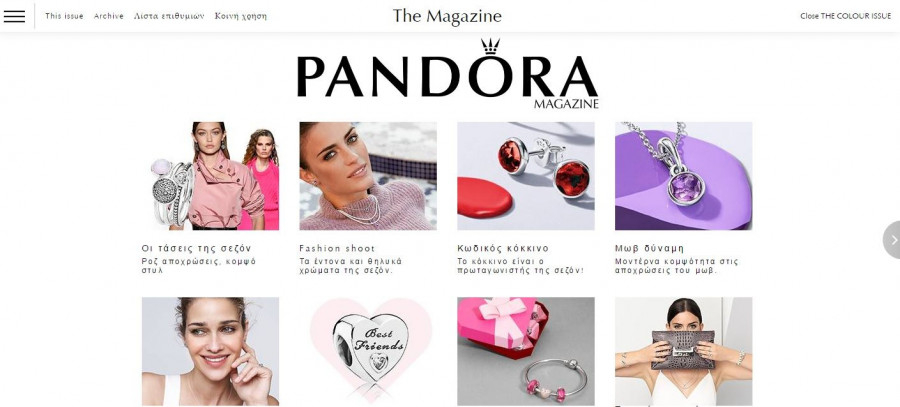Screen dimensions: 900x407
Task: Open the pink gift box bracelet thumbnail
Action: (526, 351)
